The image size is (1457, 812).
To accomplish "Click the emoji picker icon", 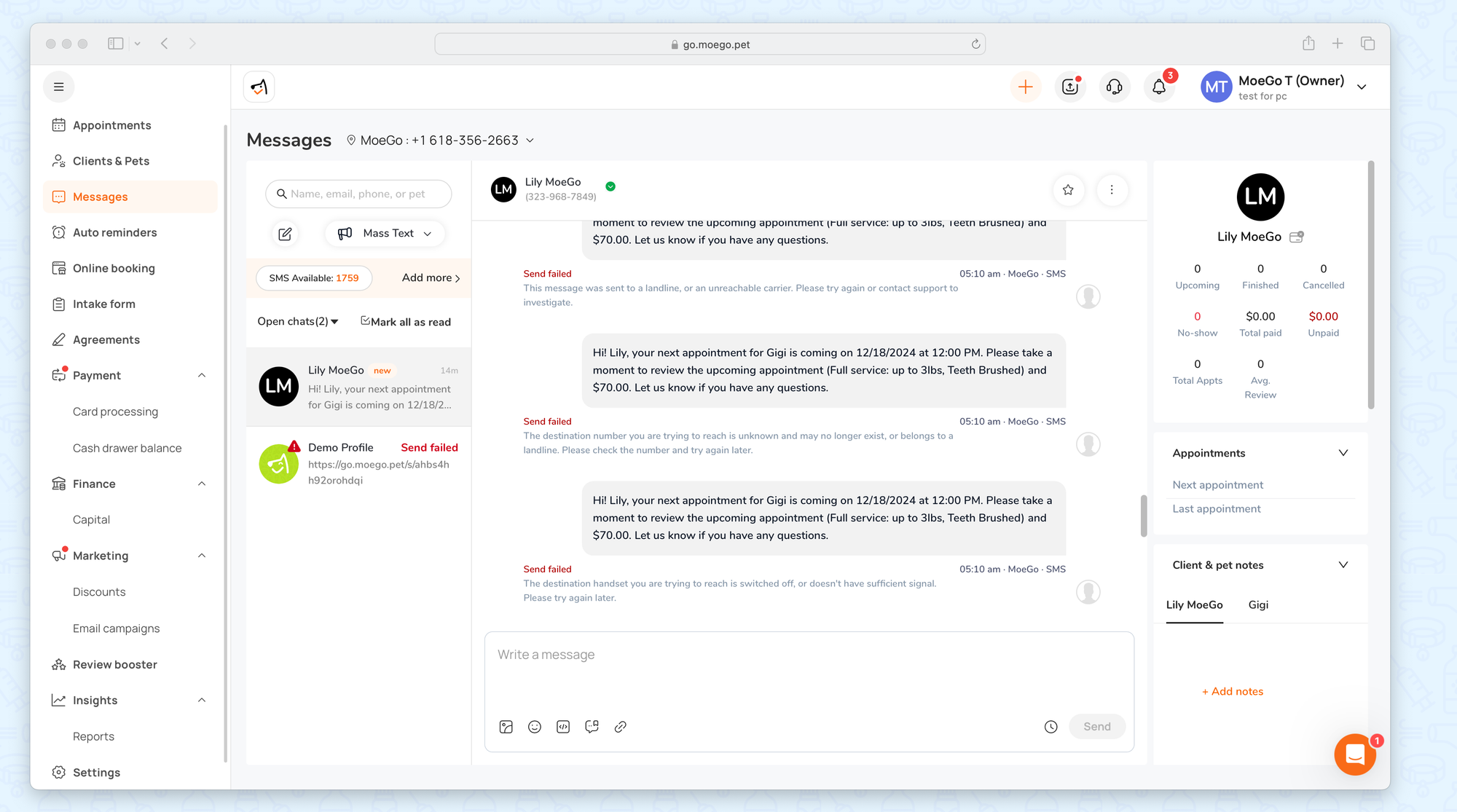I will (535, 727).
